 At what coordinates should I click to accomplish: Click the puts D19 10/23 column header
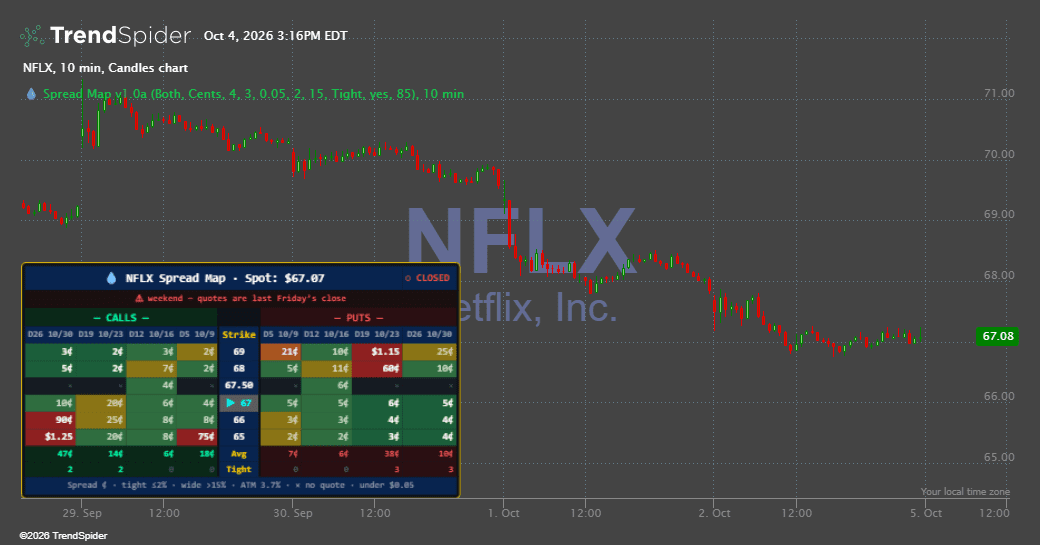(x=377, y=334)
